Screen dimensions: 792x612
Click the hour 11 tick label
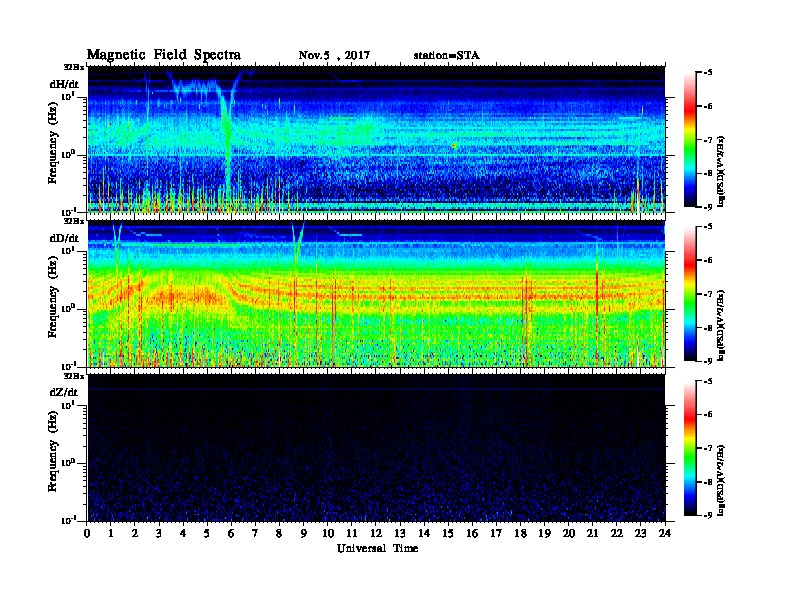tap(352, 534)
